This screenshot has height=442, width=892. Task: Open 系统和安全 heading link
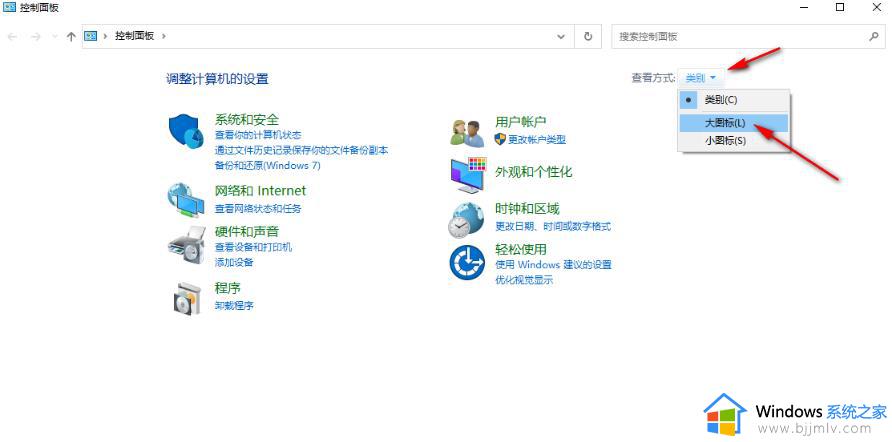(247, 120)
